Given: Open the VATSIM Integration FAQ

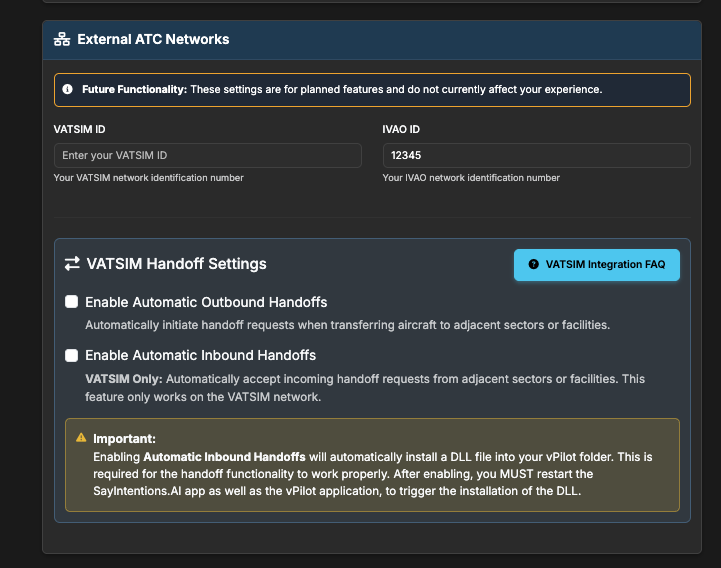Looking at the screenshot, I should [597, 265].
